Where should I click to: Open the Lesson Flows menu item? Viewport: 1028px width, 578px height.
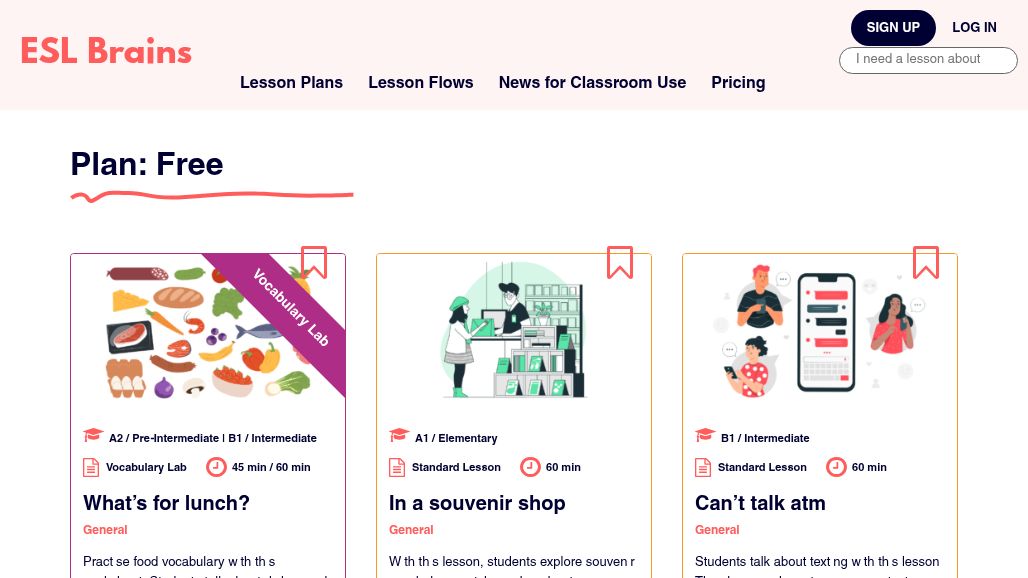420,83
